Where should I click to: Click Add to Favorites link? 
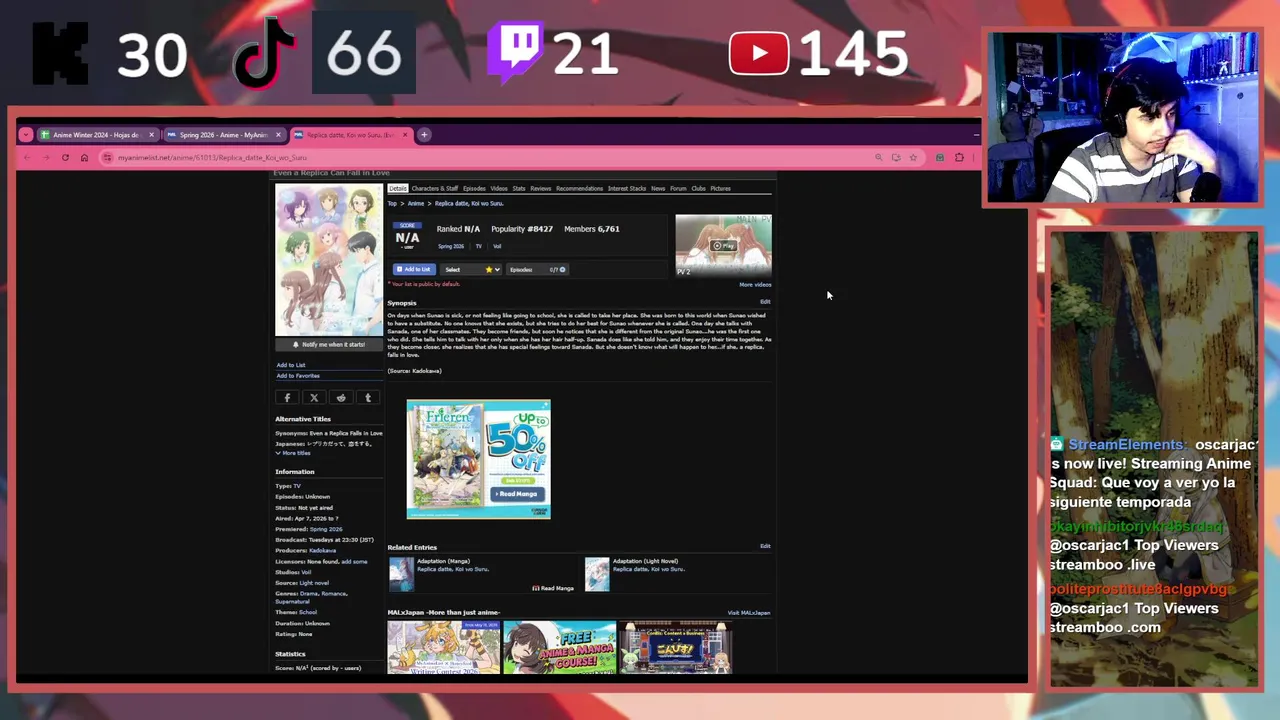[x=298, y=376]
